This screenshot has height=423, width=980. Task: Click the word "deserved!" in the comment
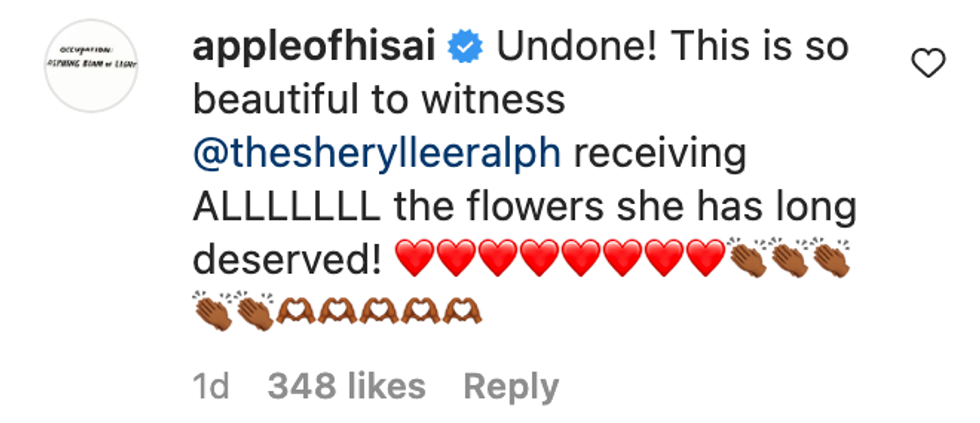[286, 261]
